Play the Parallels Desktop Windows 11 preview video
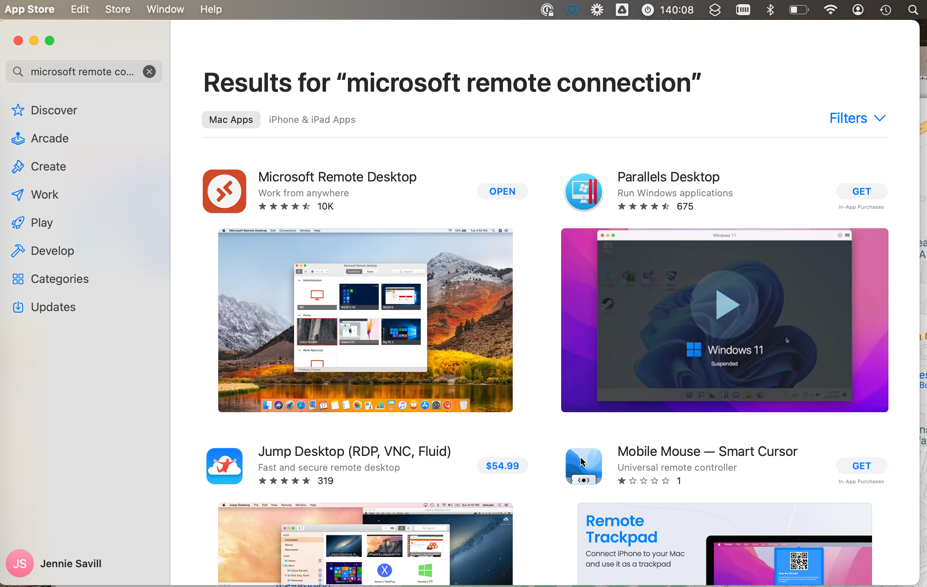 (725, 305)
